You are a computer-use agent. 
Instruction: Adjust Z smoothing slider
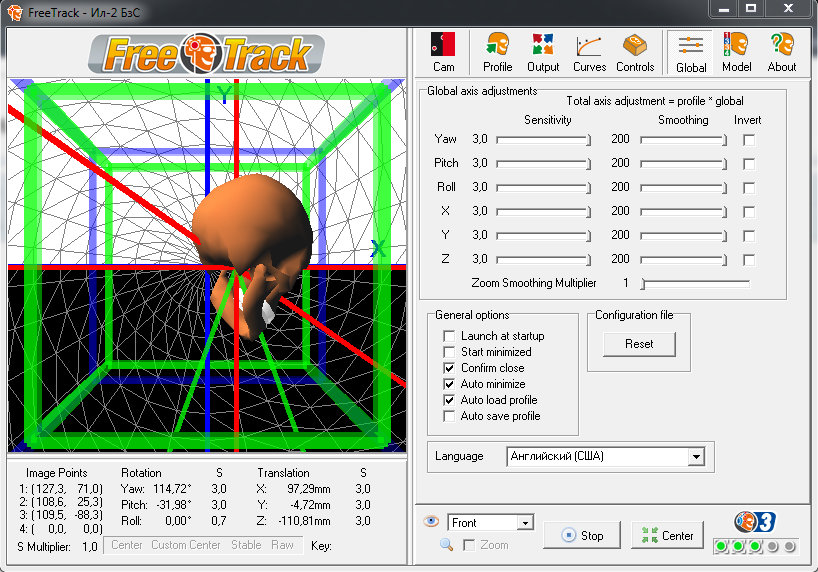pyautogui.click(x=683, y=260)
